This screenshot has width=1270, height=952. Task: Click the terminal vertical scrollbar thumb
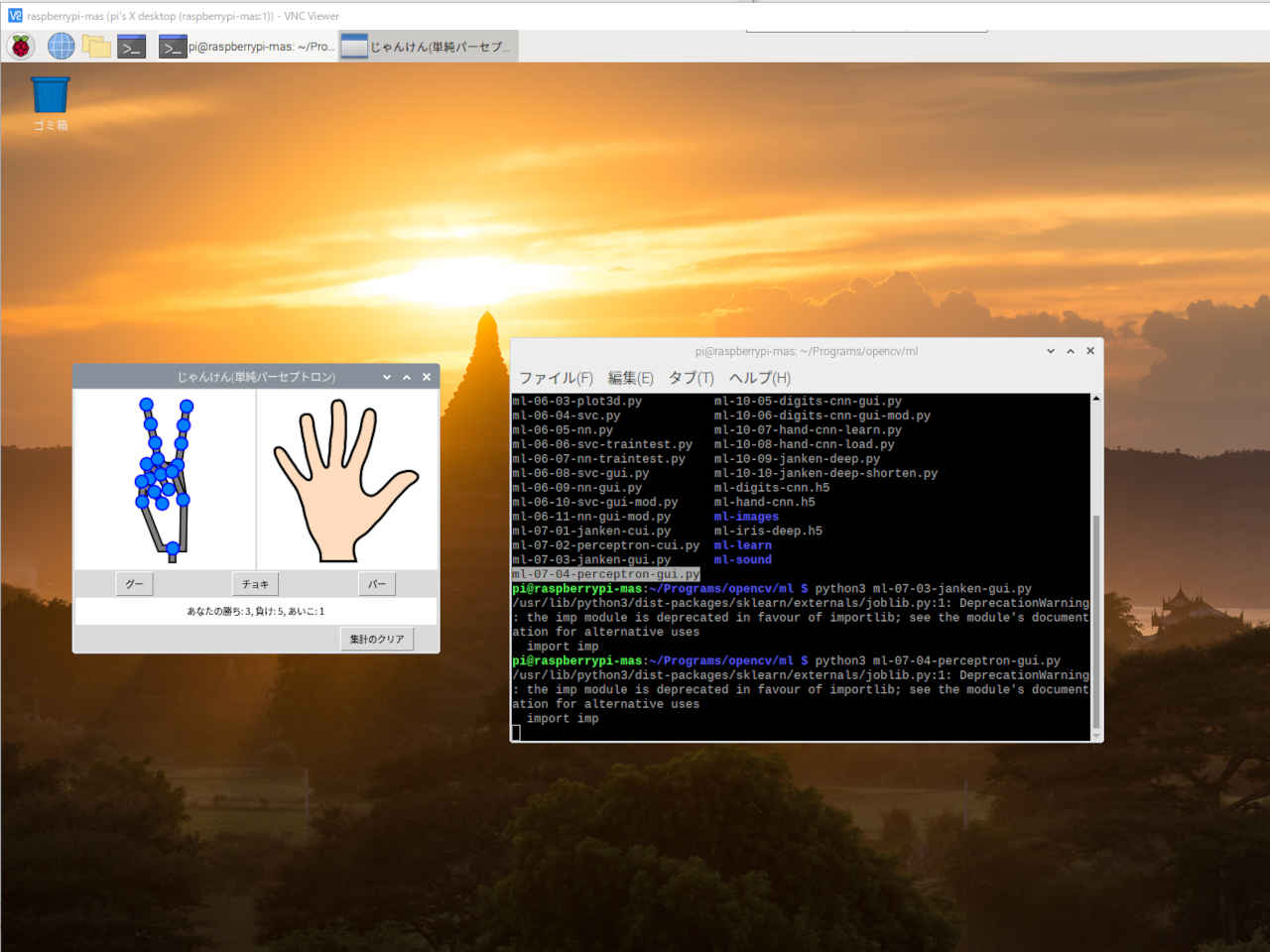[1096, 622]
